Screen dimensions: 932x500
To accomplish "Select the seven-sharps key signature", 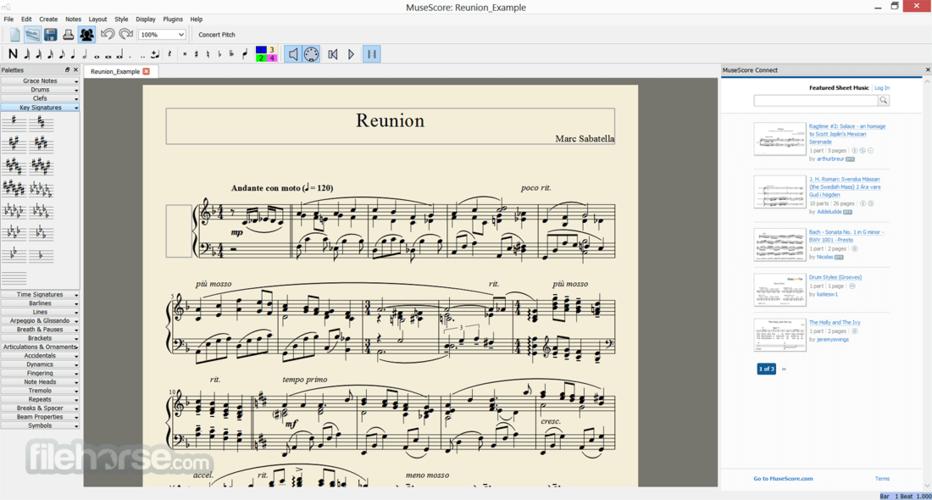I will pyautogui.click(x=14, y=189).
